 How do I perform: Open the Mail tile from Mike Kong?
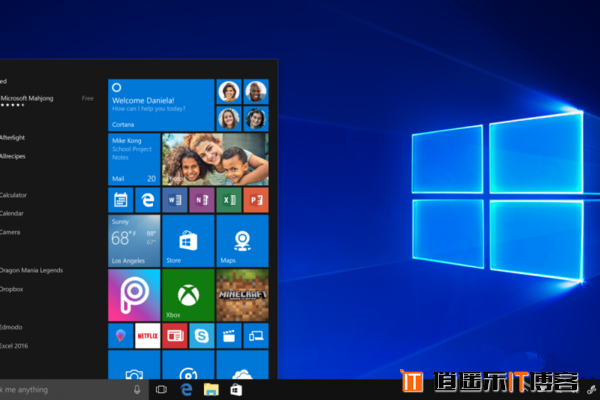134,159
